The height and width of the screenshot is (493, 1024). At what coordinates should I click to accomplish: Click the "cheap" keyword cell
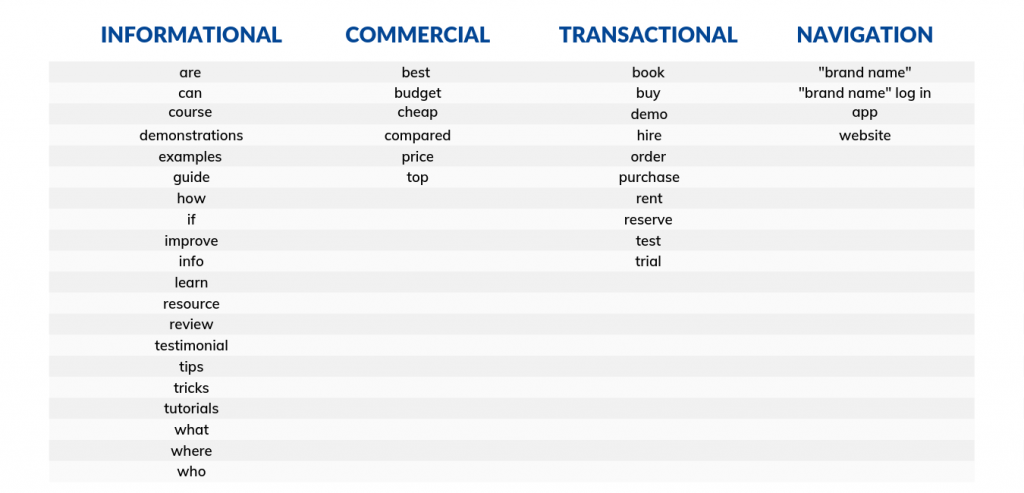coord(417,112)
